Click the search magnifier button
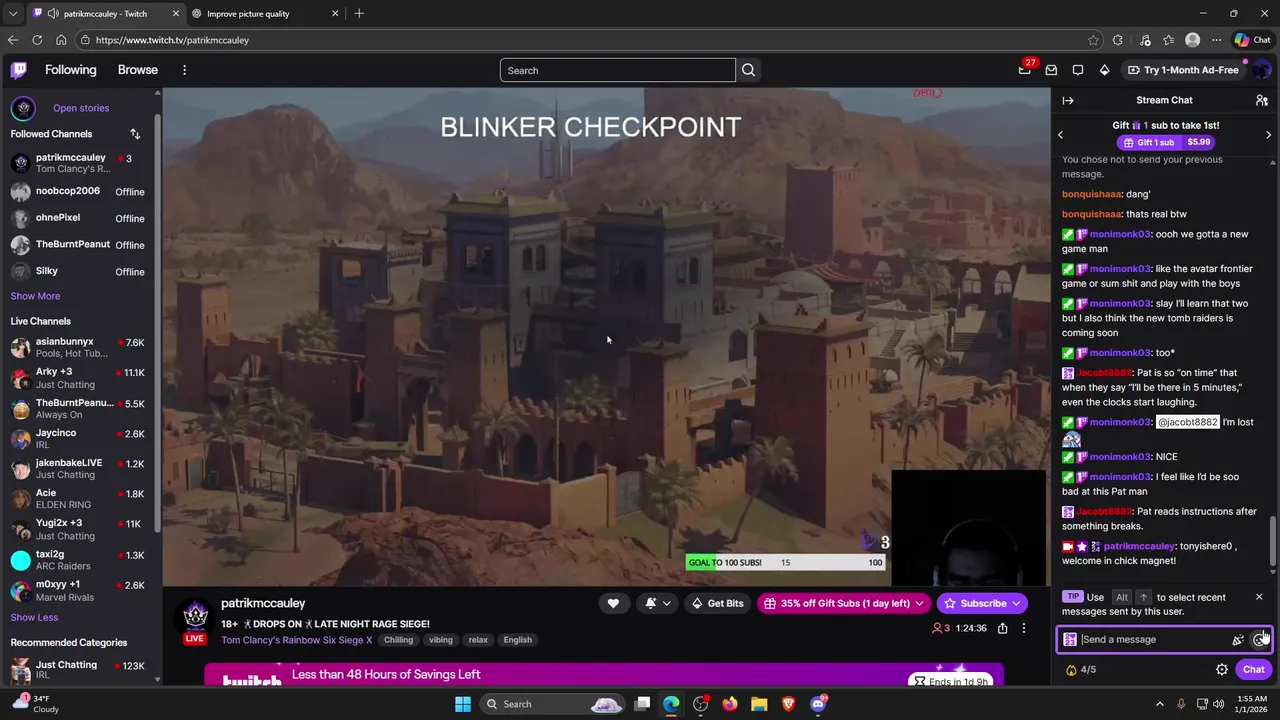The image size is (1280, 720). coord(748,70)
